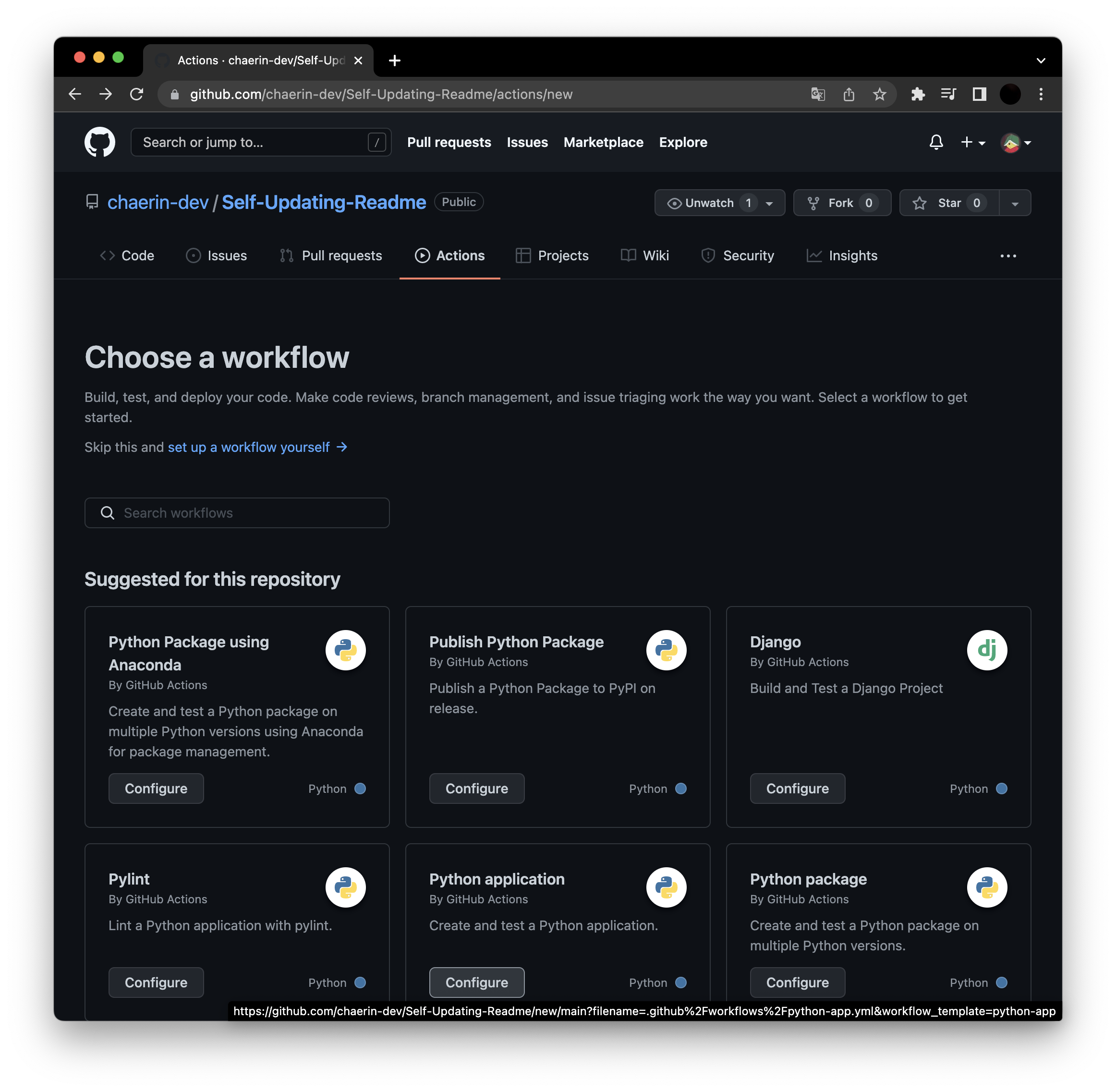Open the Chrome profile avatar
Viewport: 1116px width, 1092px height.
click(1010, 94)
